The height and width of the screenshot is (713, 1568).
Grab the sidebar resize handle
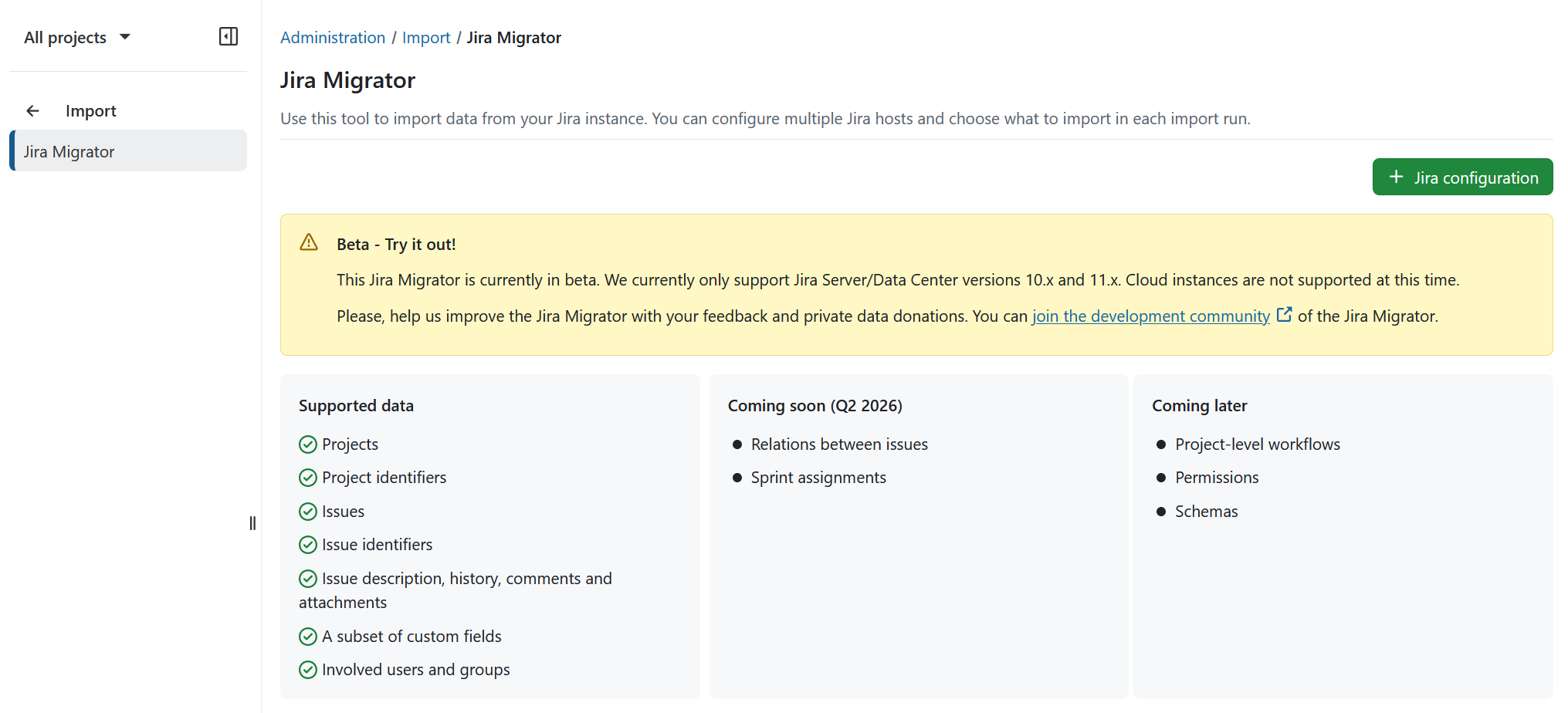(252, 523)
